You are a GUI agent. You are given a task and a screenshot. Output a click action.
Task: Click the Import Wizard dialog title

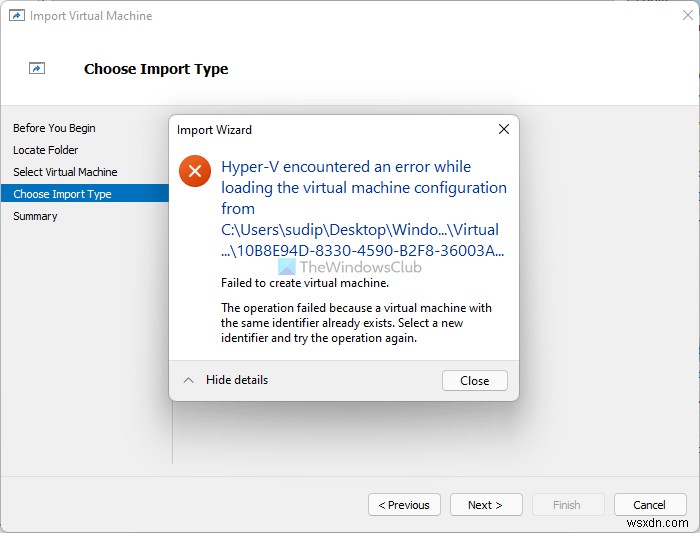(214, 130)
